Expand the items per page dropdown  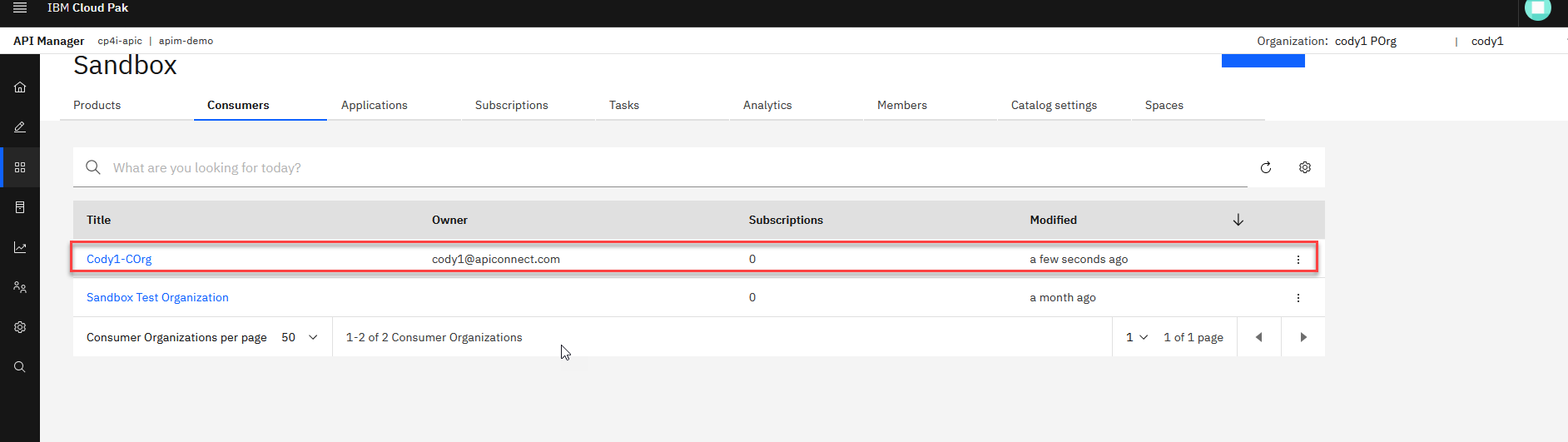[300, 337]
